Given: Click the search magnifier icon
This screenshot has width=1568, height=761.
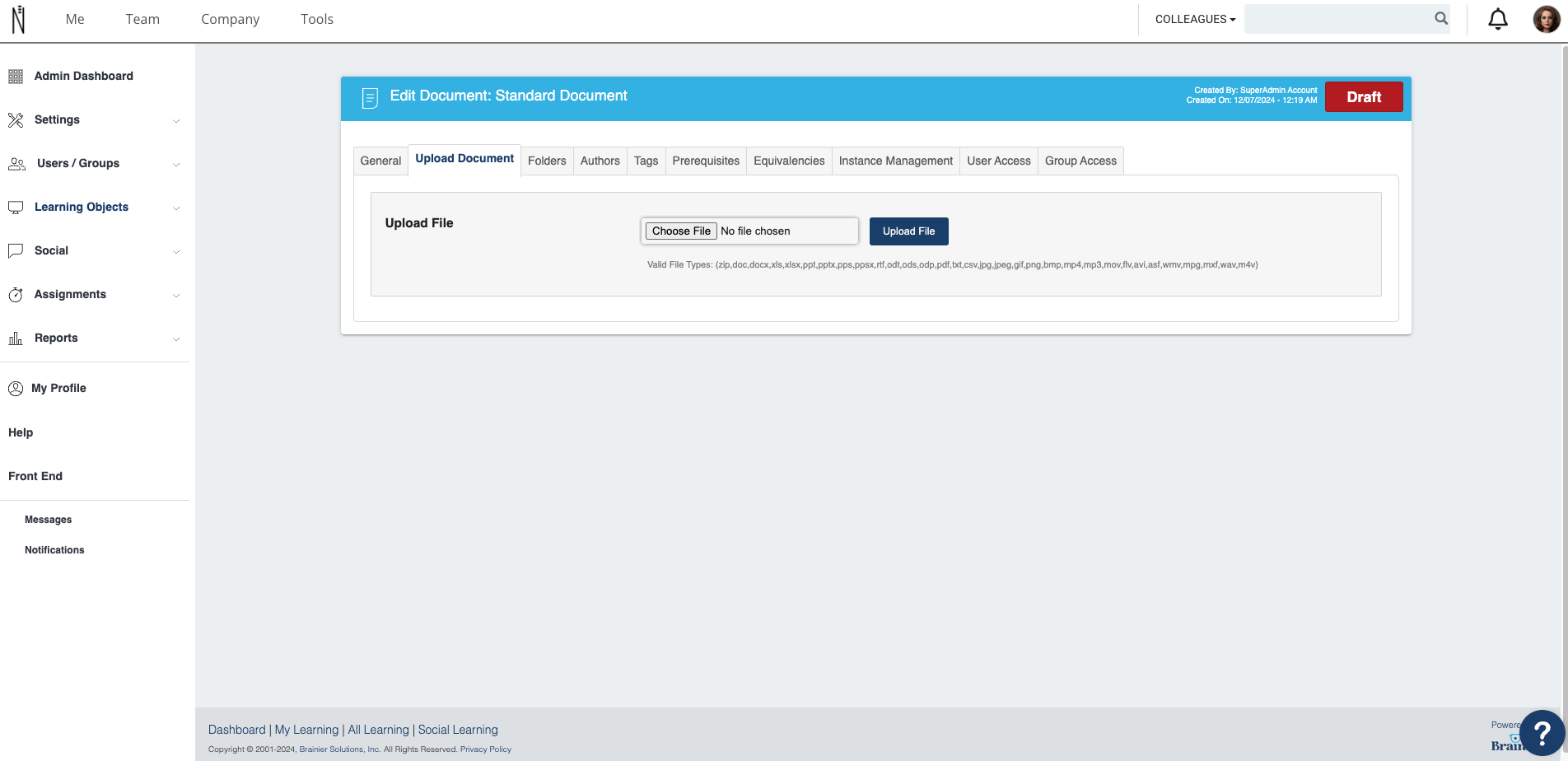Looking at the screenshot, I should click(1441, 18).
